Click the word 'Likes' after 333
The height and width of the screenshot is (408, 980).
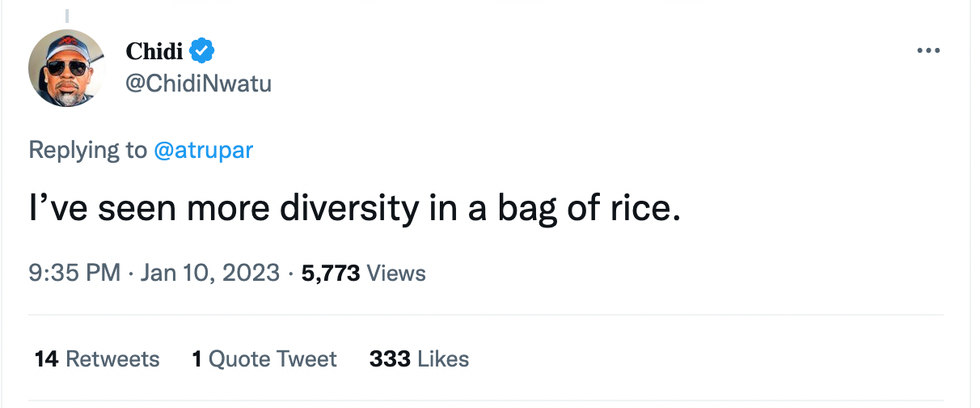click(443, 358)
